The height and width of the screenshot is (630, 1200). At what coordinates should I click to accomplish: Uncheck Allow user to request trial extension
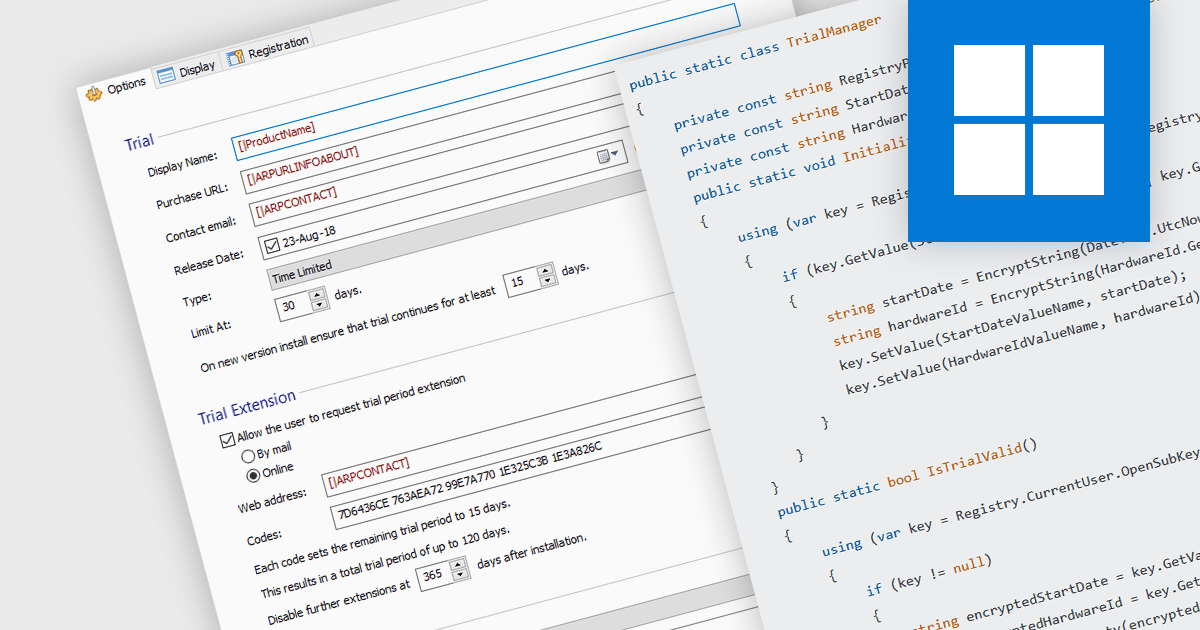point(226,438)
